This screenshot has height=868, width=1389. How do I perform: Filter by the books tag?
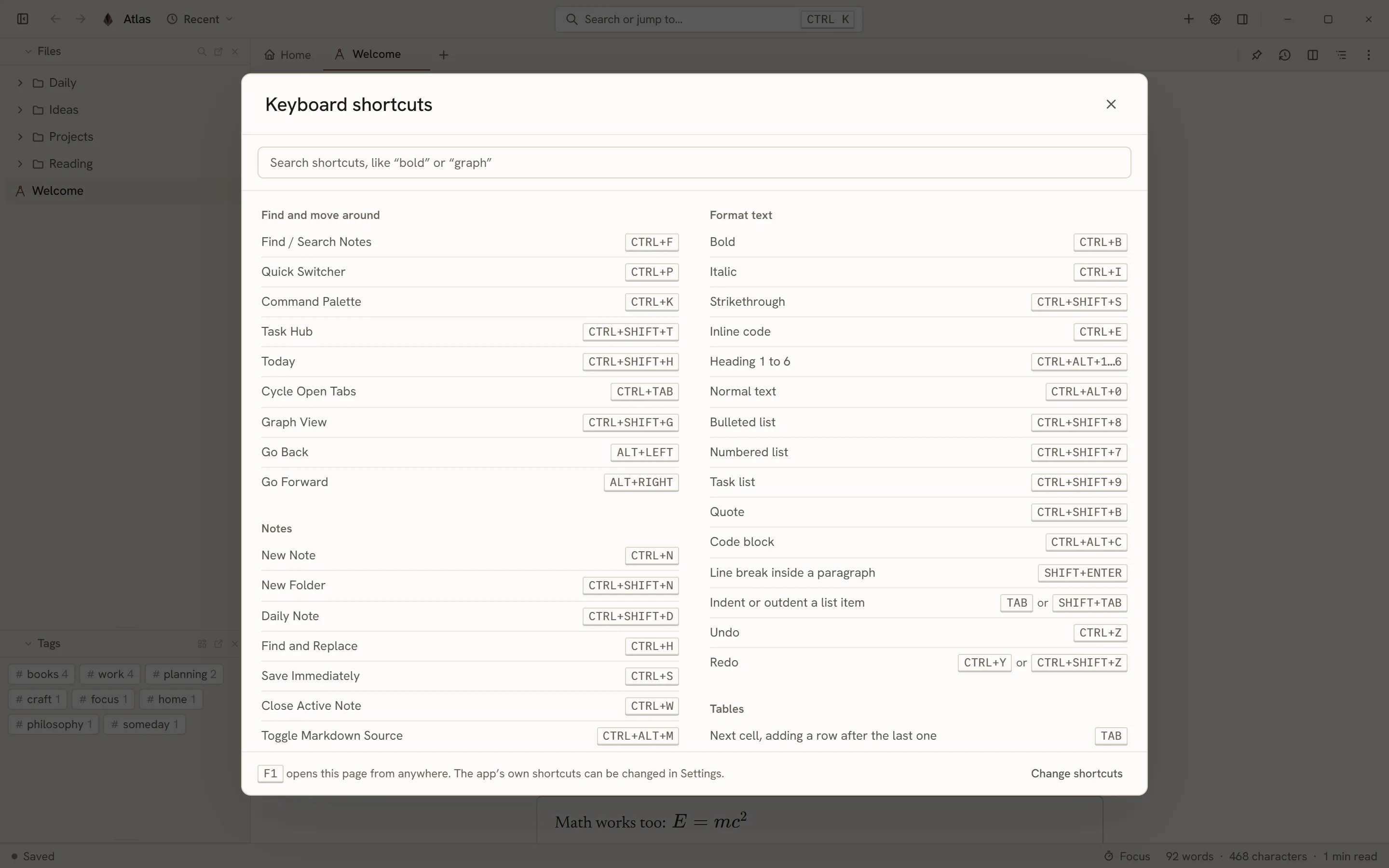(x=42, y=674)
